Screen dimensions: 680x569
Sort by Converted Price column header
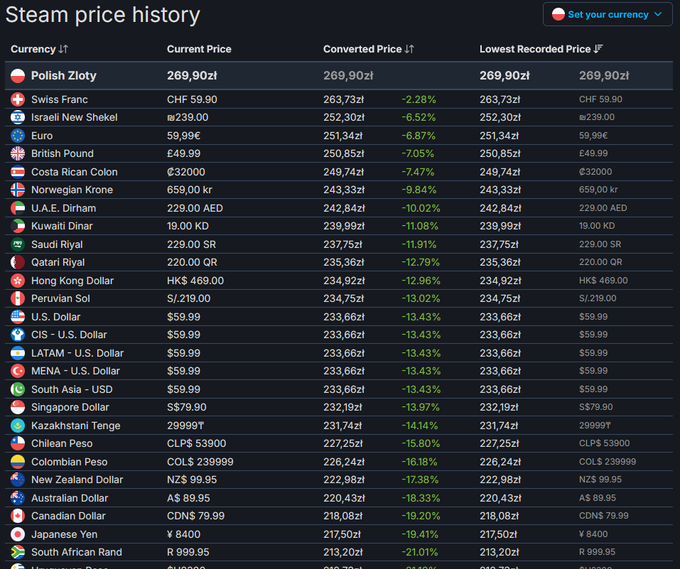(x=368, y=49)
